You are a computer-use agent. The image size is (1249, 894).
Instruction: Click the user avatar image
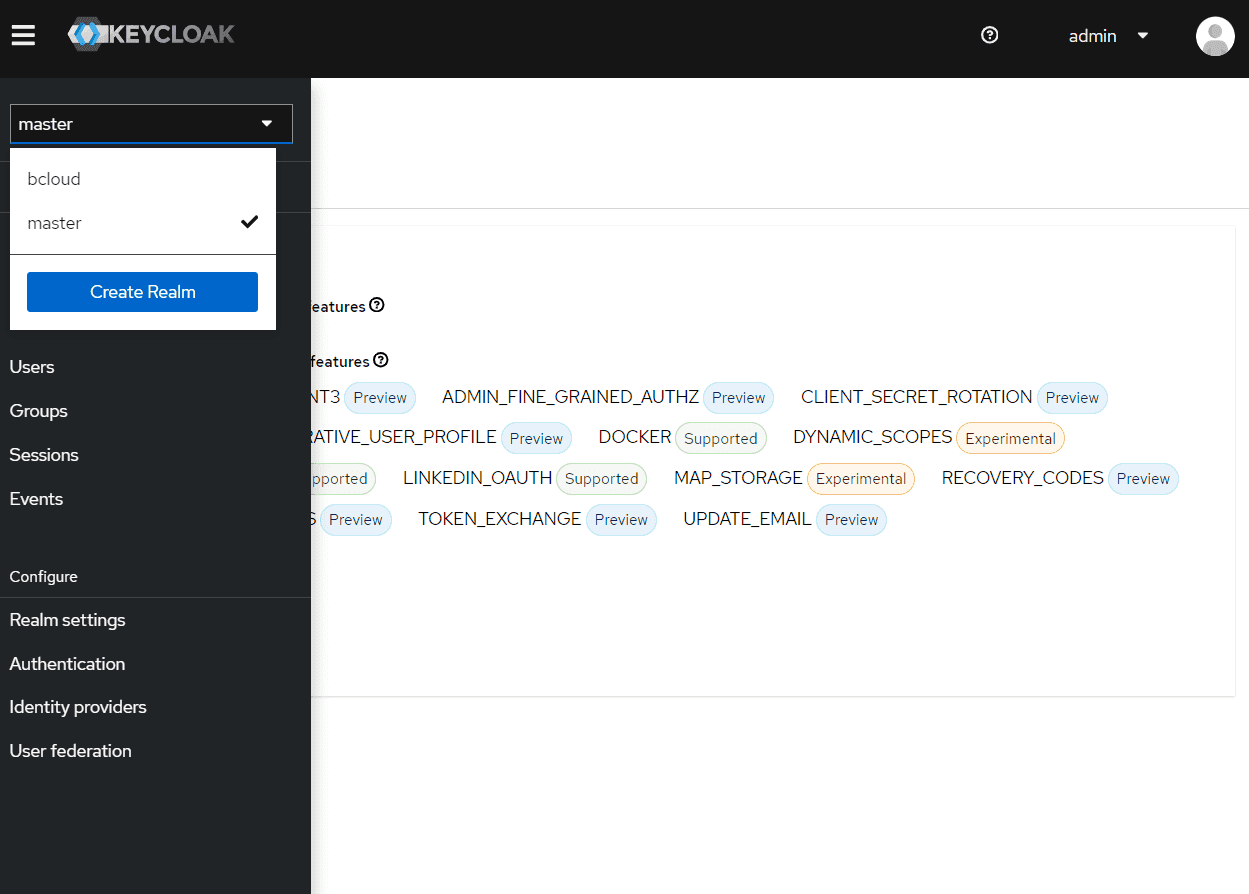[1215, 36]
